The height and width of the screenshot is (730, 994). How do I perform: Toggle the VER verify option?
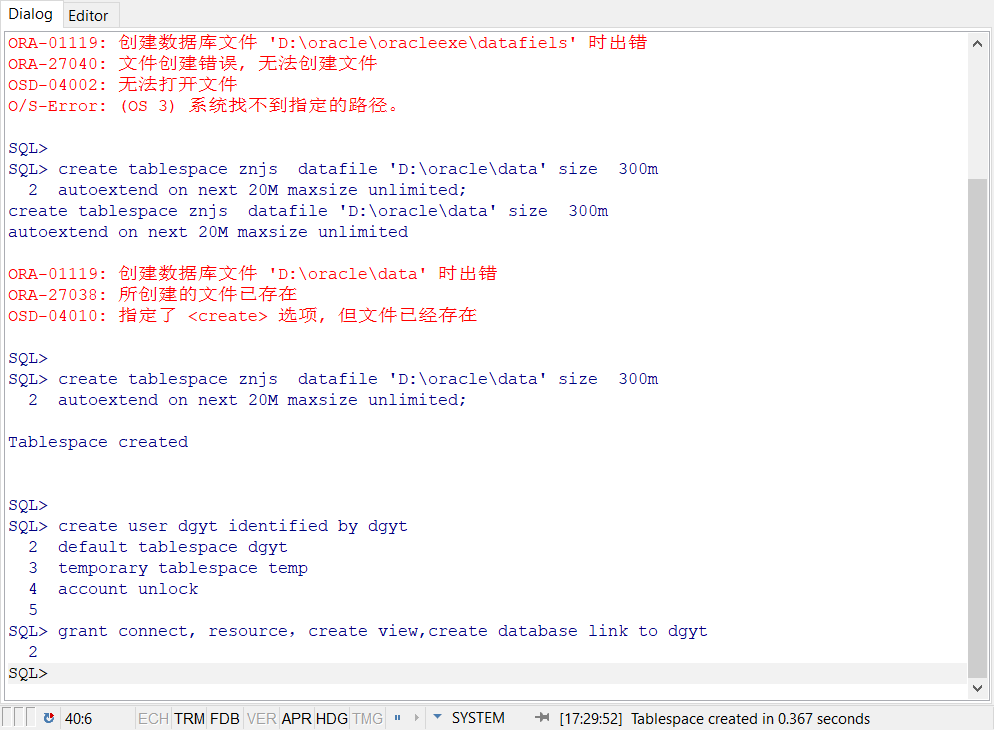[x=261, y=719]
